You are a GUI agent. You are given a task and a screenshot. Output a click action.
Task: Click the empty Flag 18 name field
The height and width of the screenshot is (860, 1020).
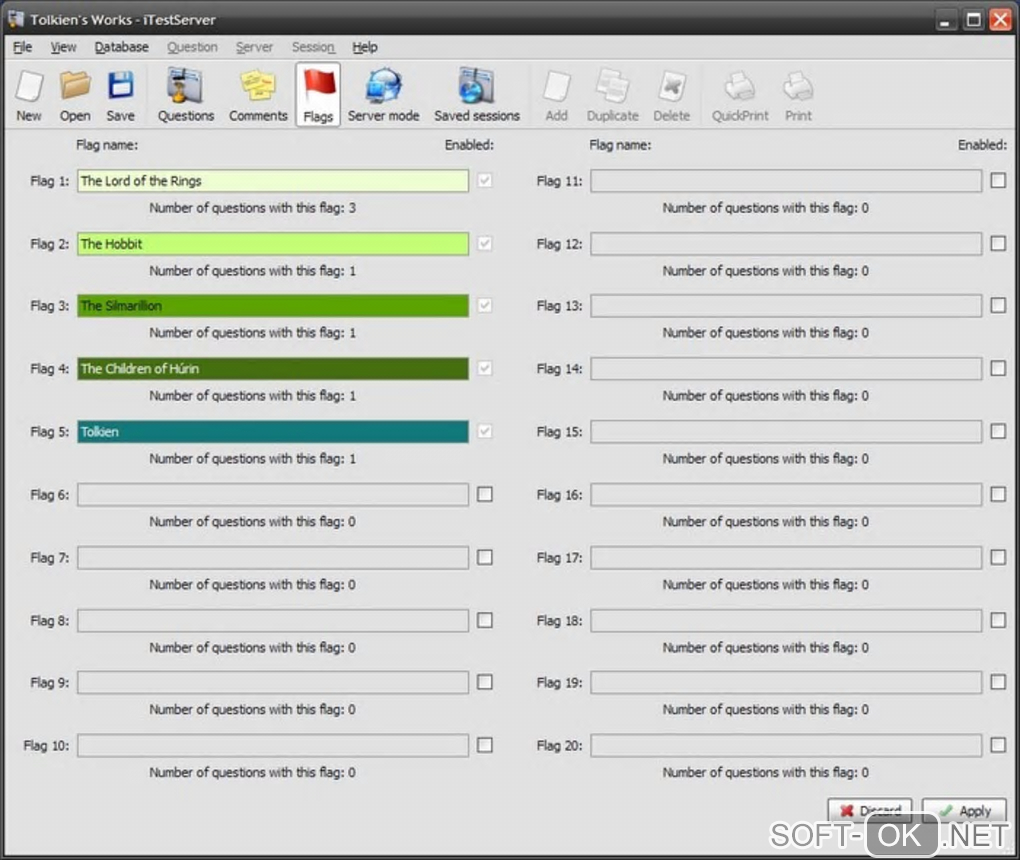point(786,621)
